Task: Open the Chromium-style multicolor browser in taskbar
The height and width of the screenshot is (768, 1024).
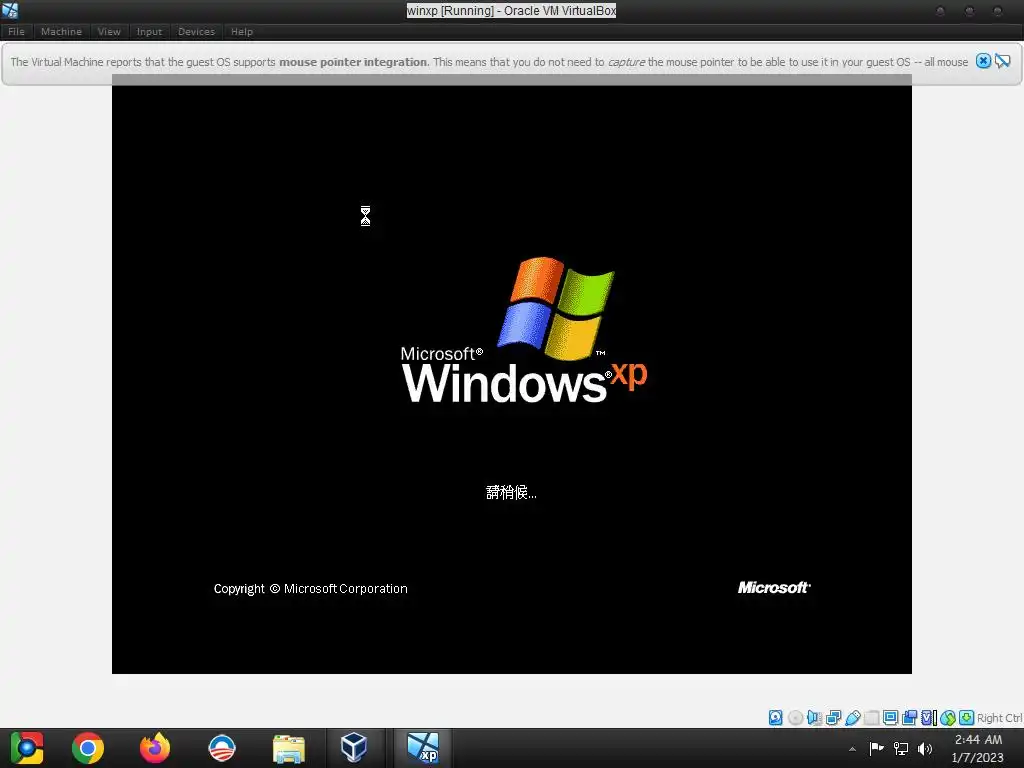Action: [27, 748]
